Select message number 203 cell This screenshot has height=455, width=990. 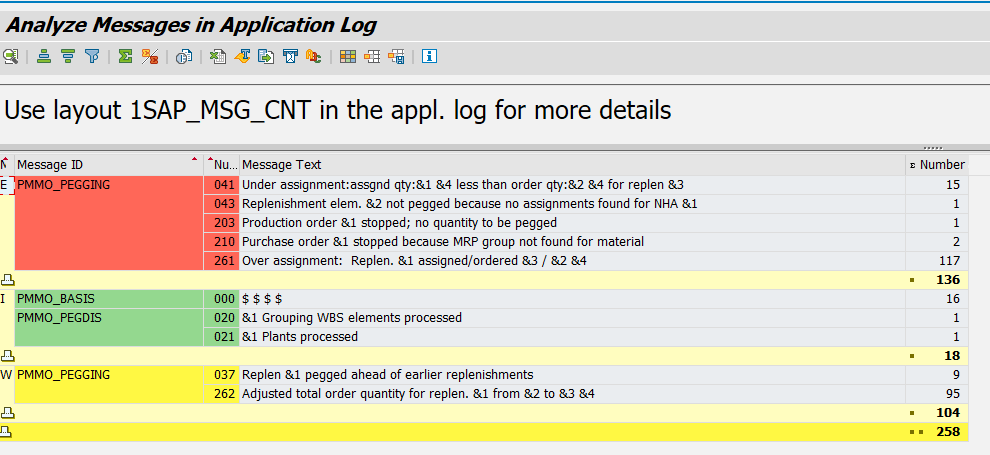click(222, 223)
